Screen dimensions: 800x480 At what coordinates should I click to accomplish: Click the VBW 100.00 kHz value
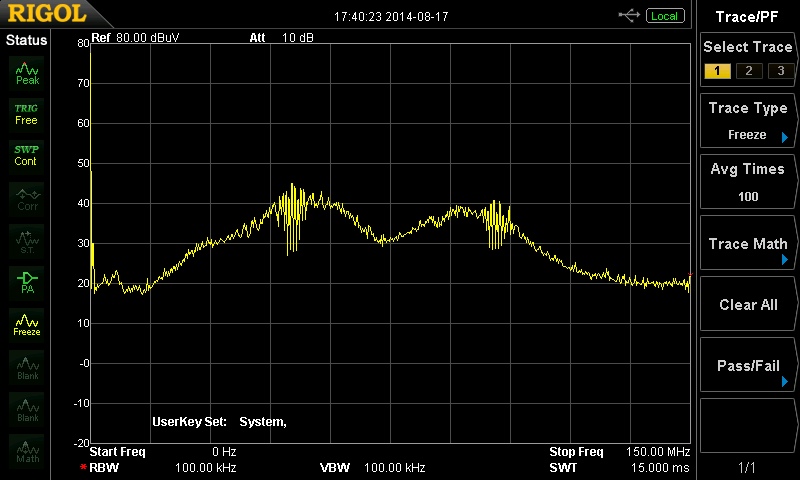click(x=394, y=467)
